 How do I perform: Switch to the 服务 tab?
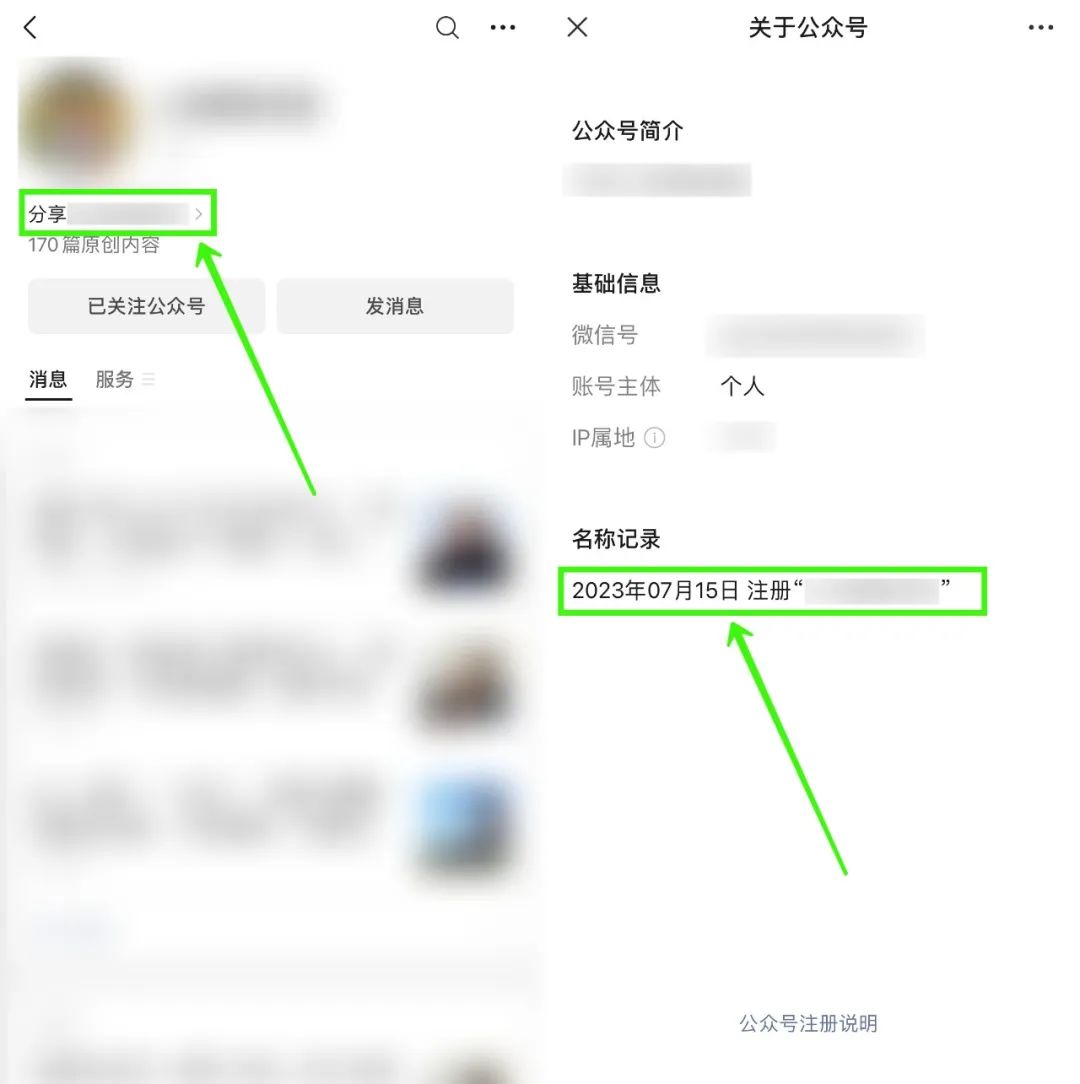click(x=114, y=380)
